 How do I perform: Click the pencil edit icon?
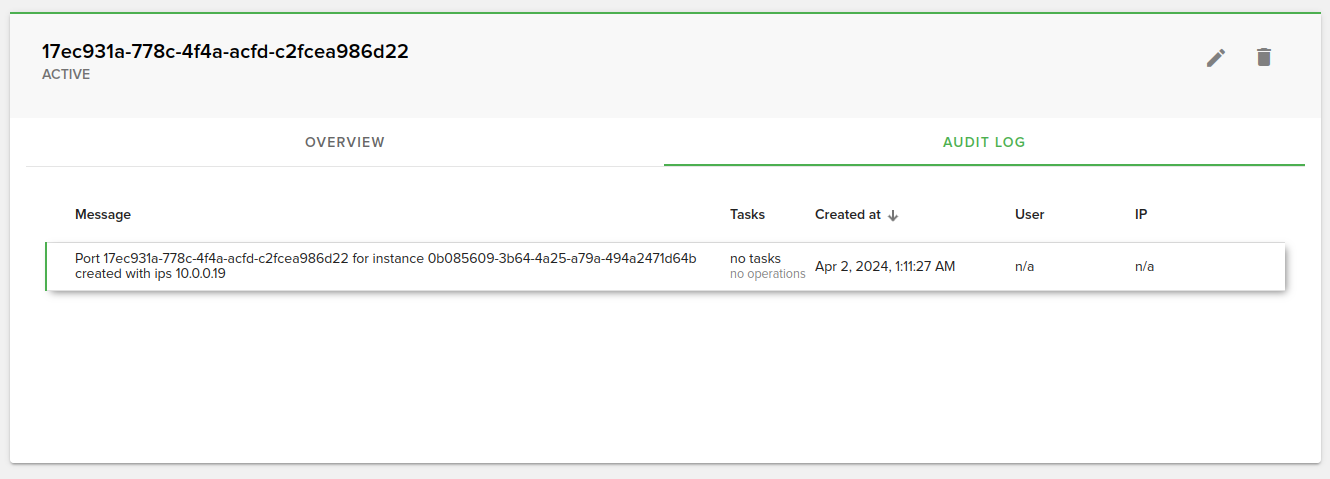[x=1216, y=58]
